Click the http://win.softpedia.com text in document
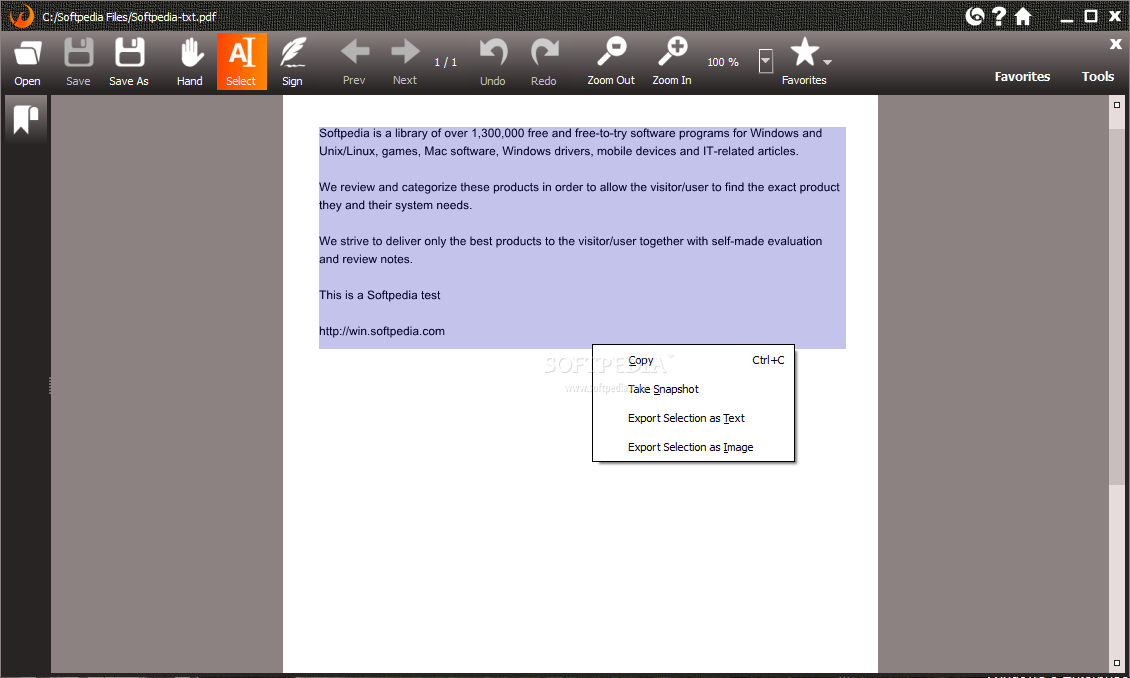Image resolution: width=1130 pixels, height=678 pixels. click(382, 331)
